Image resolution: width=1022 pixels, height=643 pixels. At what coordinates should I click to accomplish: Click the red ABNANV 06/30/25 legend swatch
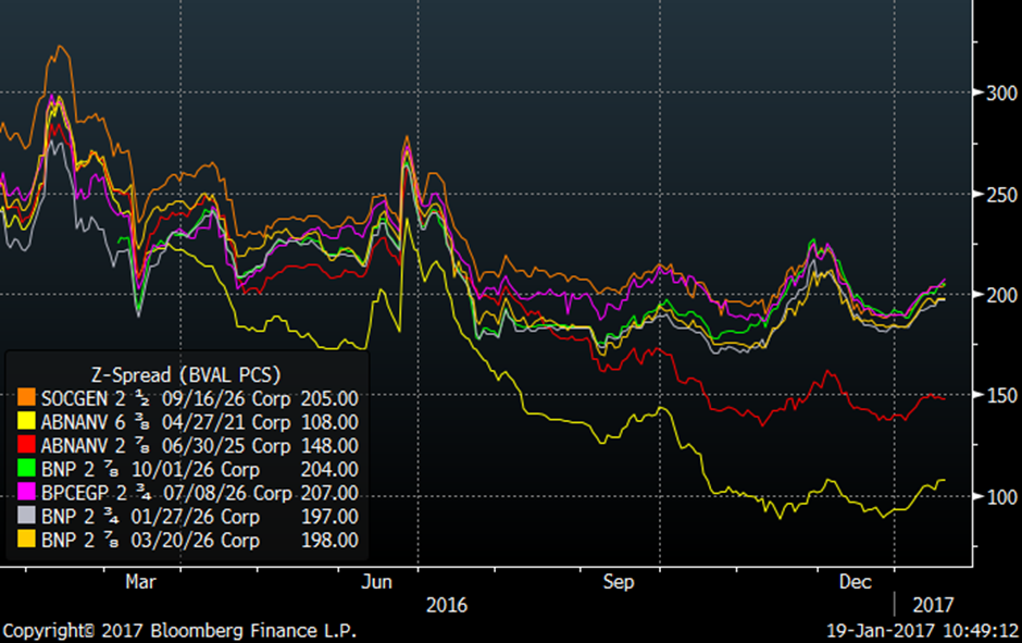point(26,445)
